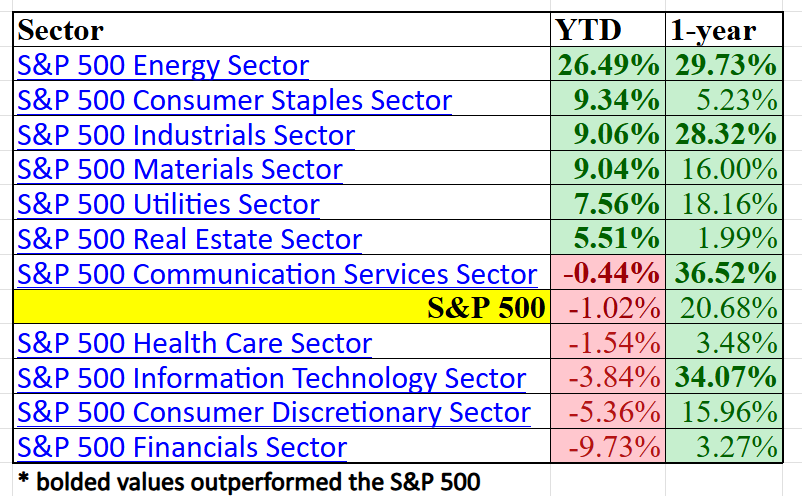Follow the S&P 500 Materials Sector link

(180, 170)
